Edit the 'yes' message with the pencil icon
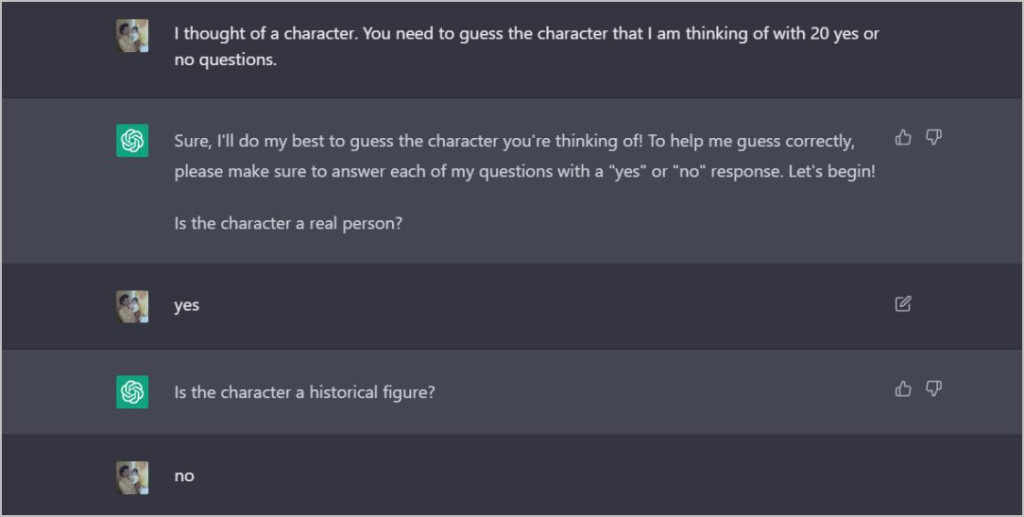Viewport: 1024px width, 517px height. click(903, 304)
